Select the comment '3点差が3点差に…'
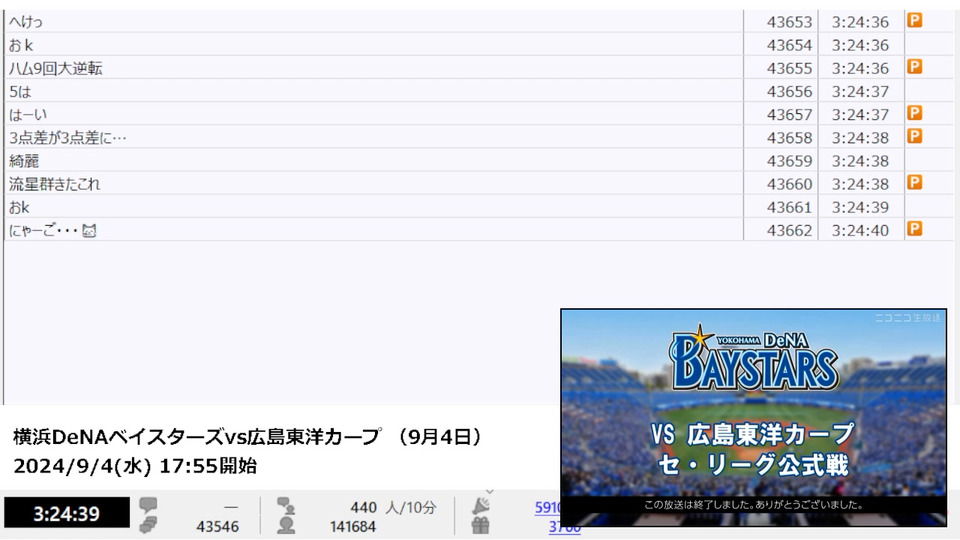The height and width of the screenshot is (540, 960). click(x=67, y=138)
